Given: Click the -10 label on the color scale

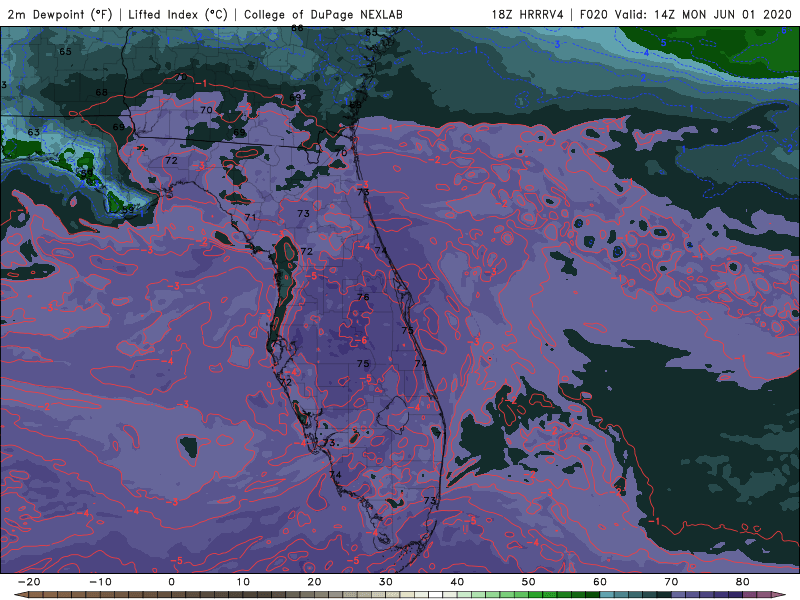Looking at the screenshot, I should click(100, 582).
